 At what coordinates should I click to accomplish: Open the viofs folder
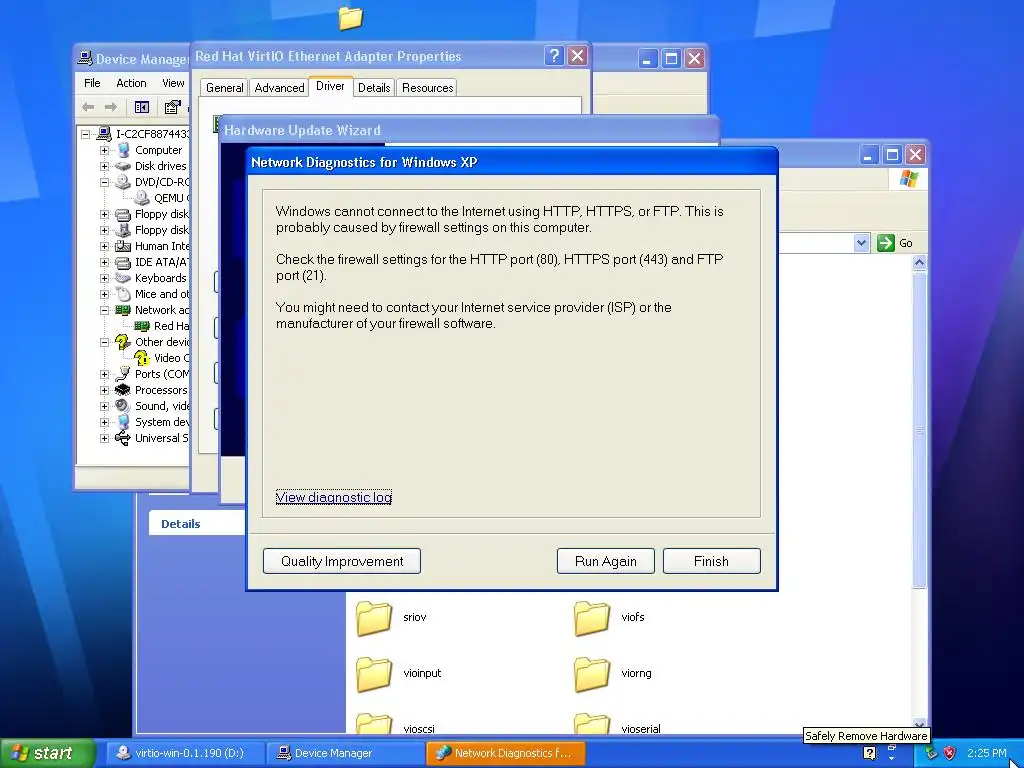(x=592, y=618)
